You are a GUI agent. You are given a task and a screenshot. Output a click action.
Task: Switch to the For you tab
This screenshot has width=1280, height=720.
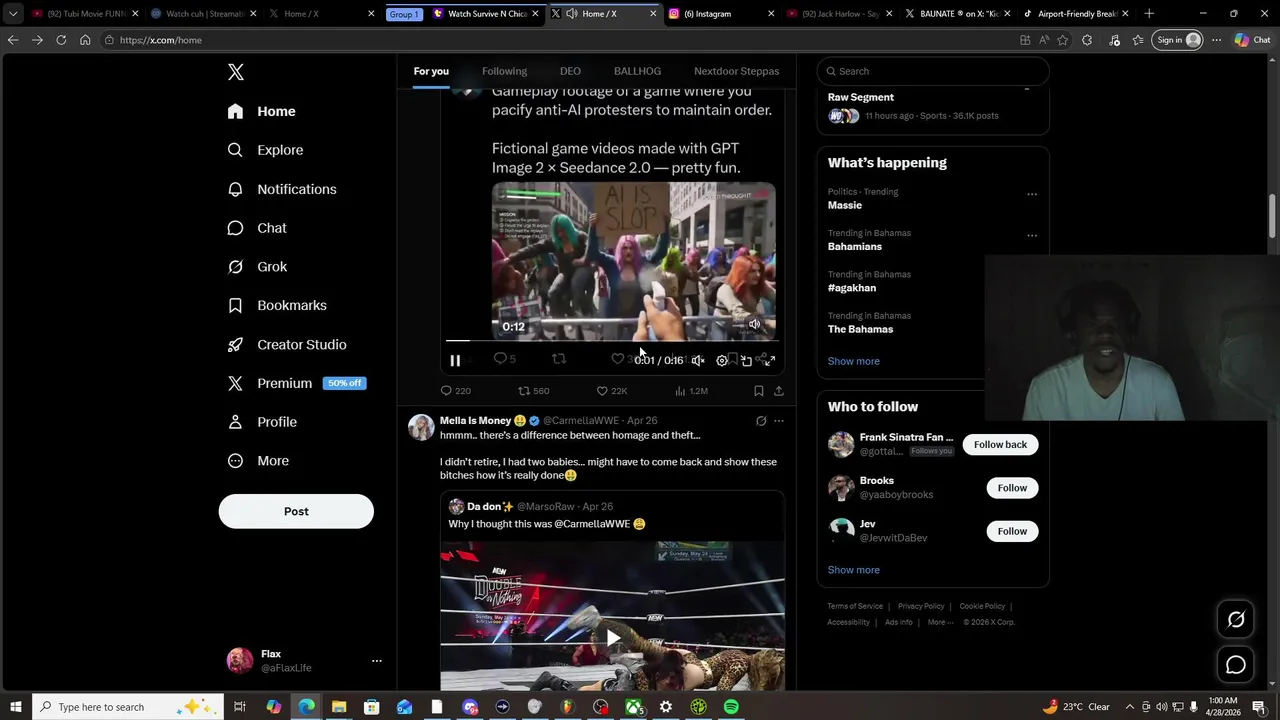pyautogui.click(x=431, y=71)
